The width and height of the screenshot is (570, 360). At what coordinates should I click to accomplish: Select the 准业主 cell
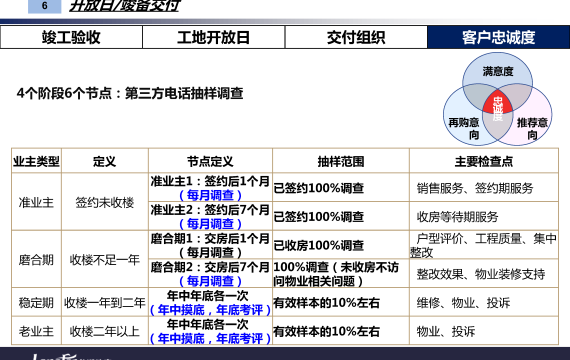(x=36, y=202)
